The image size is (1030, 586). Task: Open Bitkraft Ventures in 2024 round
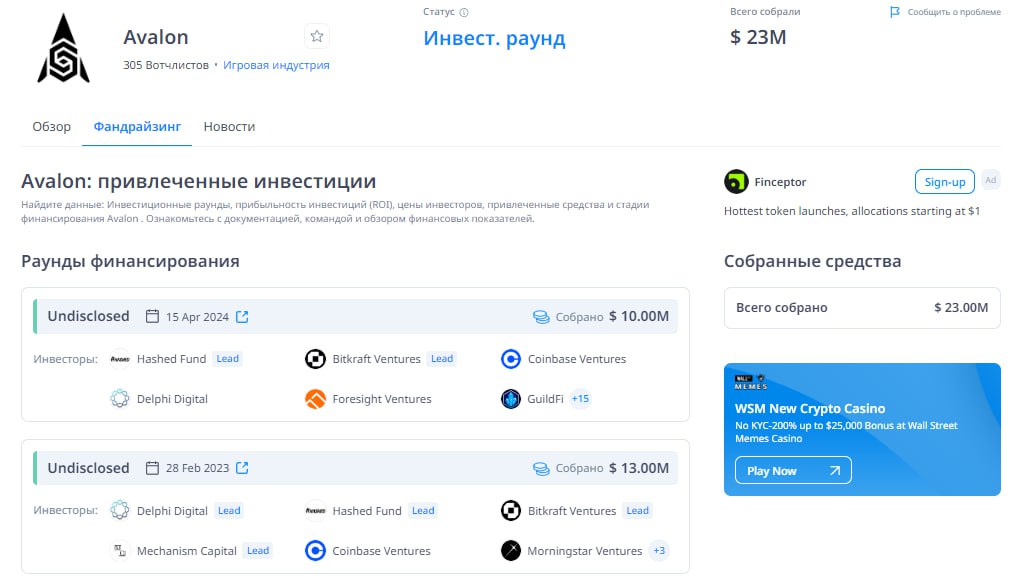click(x=376, y=359)
